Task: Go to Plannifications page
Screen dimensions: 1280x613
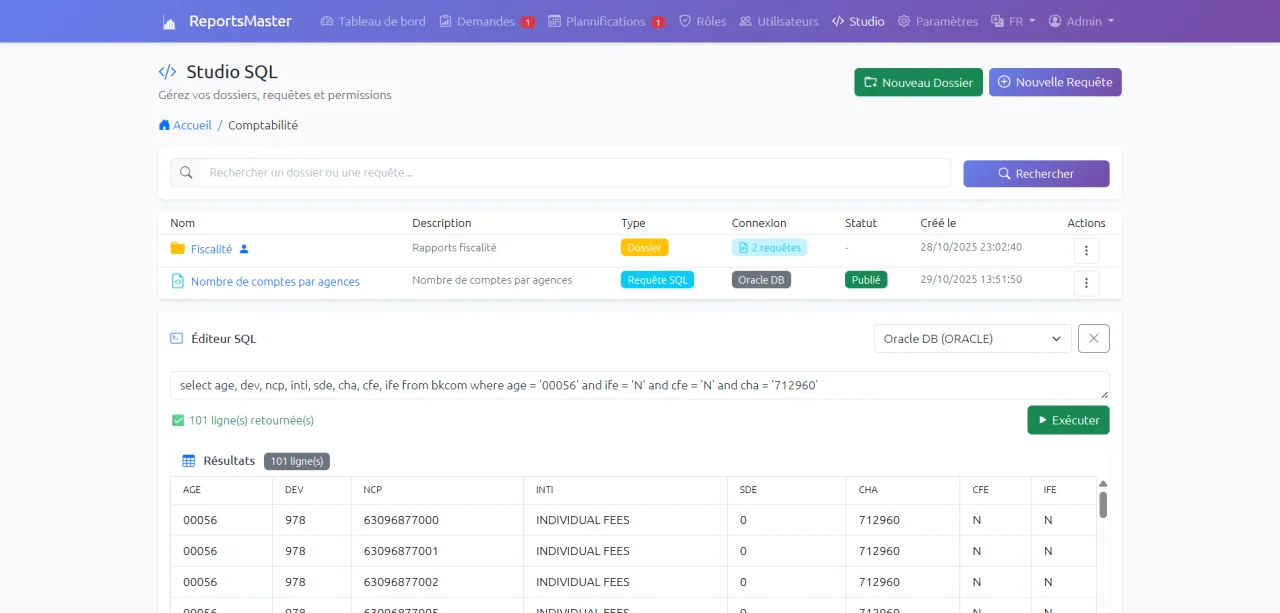Action: point(596,21)
